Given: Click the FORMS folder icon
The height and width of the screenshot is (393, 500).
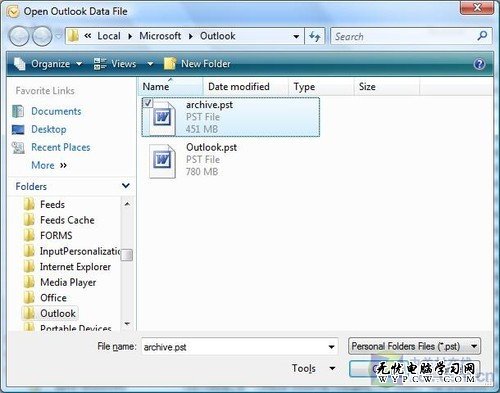Looking at the screenshot, I should pos(29,235).
